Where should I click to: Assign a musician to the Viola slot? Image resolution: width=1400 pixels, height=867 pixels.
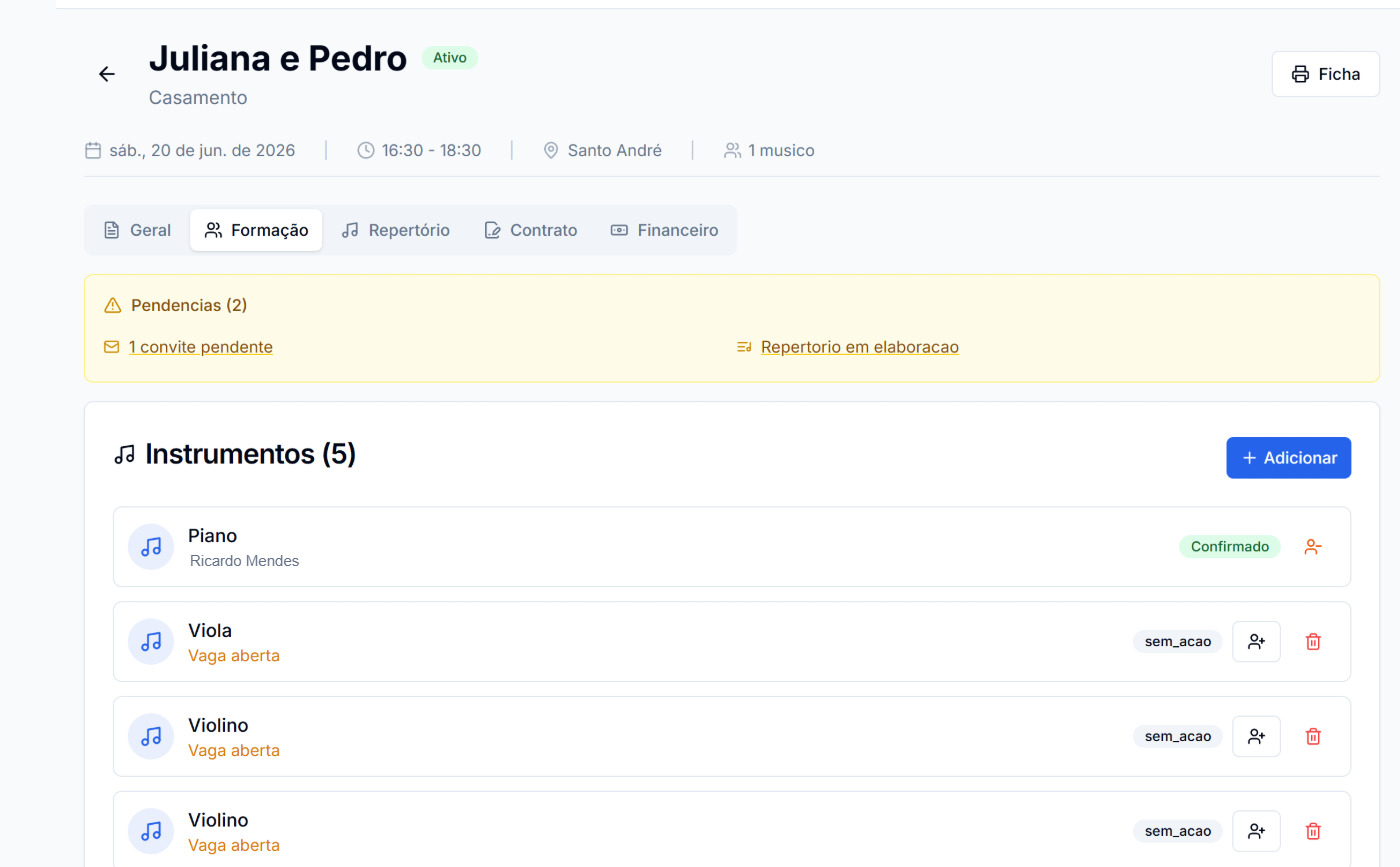click(x=1256, y=641)
